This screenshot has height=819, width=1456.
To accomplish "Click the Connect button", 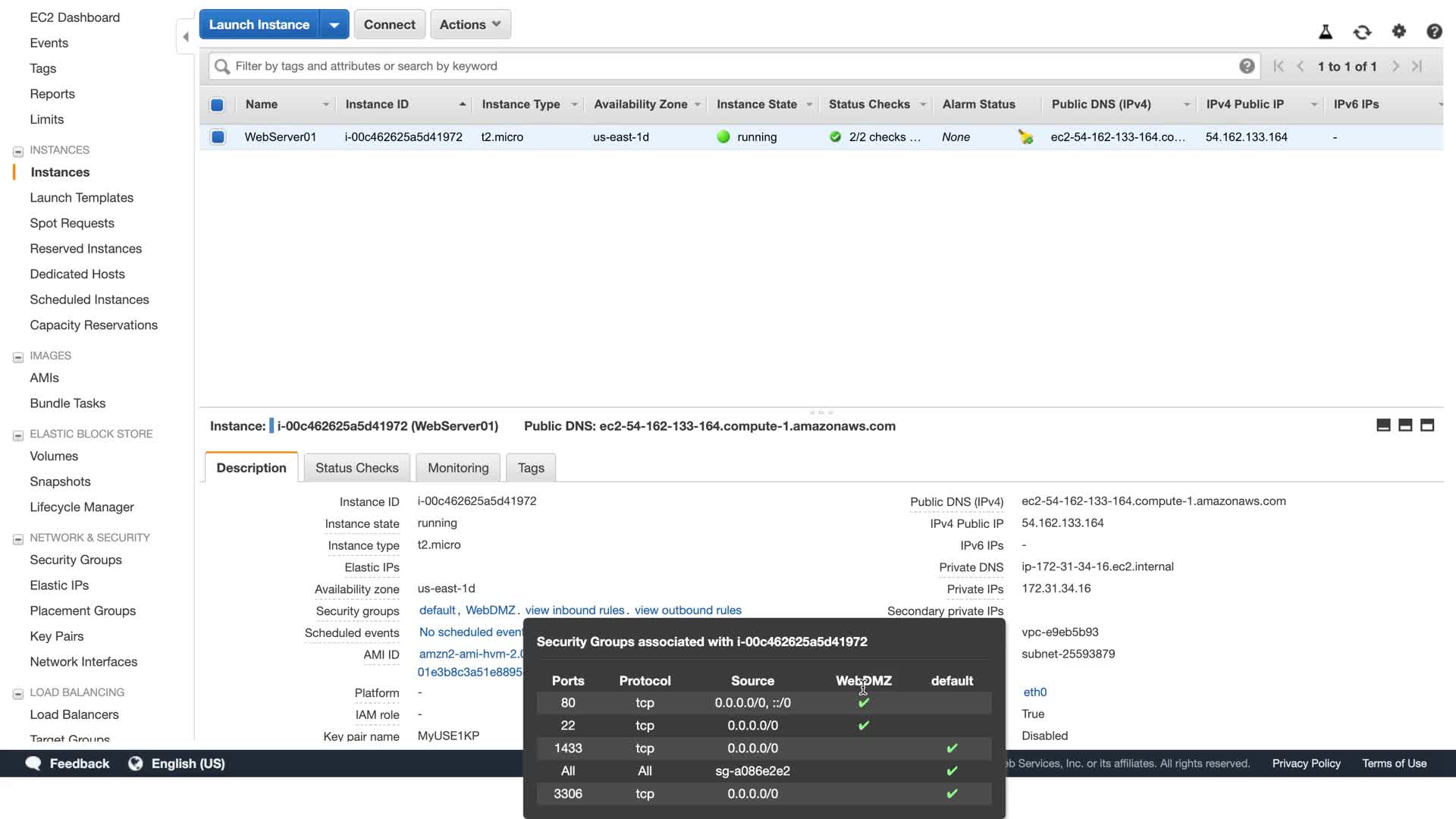I will tap(389, 24).
